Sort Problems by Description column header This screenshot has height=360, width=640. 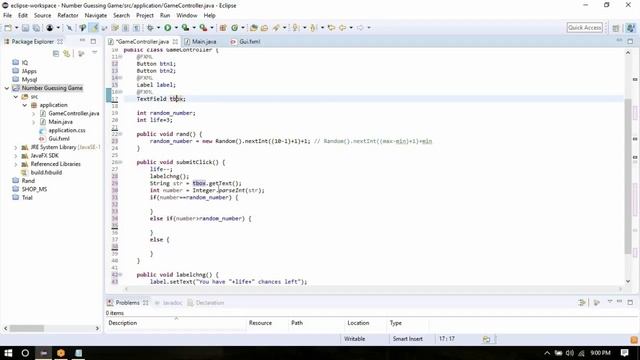click(x=176, y=323)
